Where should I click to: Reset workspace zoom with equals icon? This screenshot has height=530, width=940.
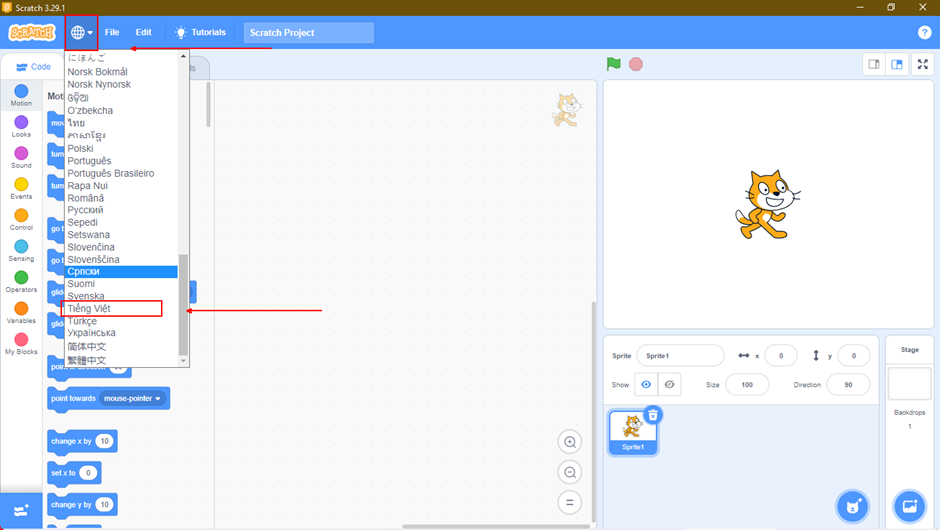coord(570,502)
